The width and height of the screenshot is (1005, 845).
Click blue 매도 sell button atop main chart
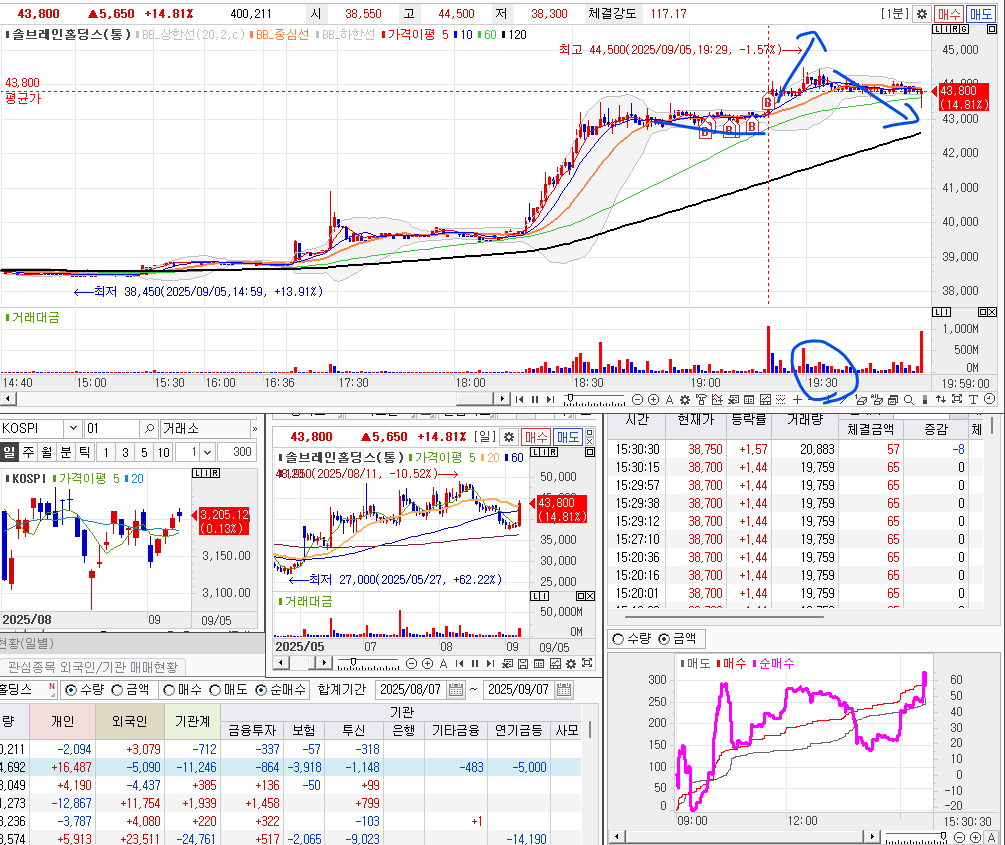tap(981, 13)
